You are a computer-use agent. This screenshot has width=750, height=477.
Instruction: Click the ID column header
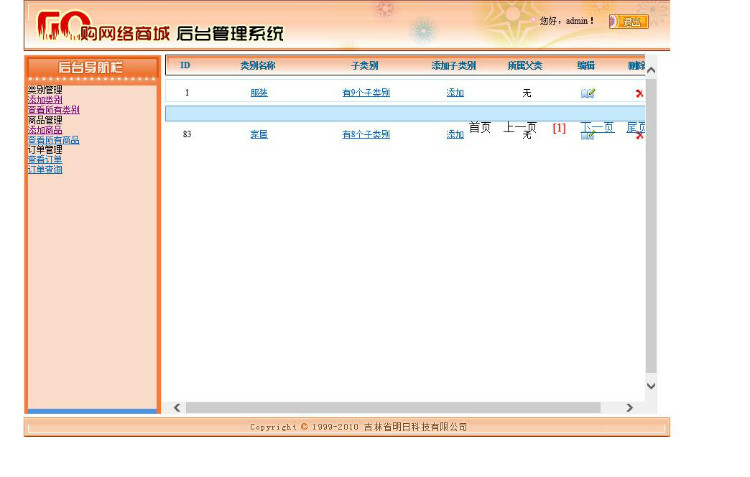[185, 65]
